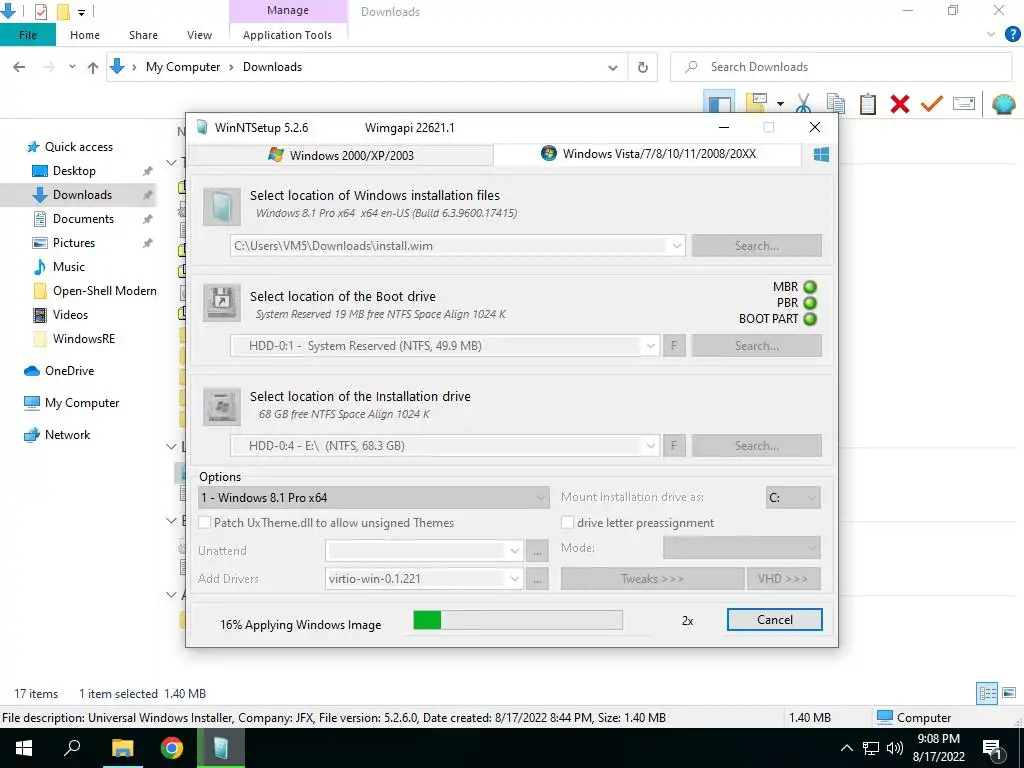The width and height of the screenshot is (1024, 768).
Task: Open the Mode dropdown
Action: tap(742, 548)
